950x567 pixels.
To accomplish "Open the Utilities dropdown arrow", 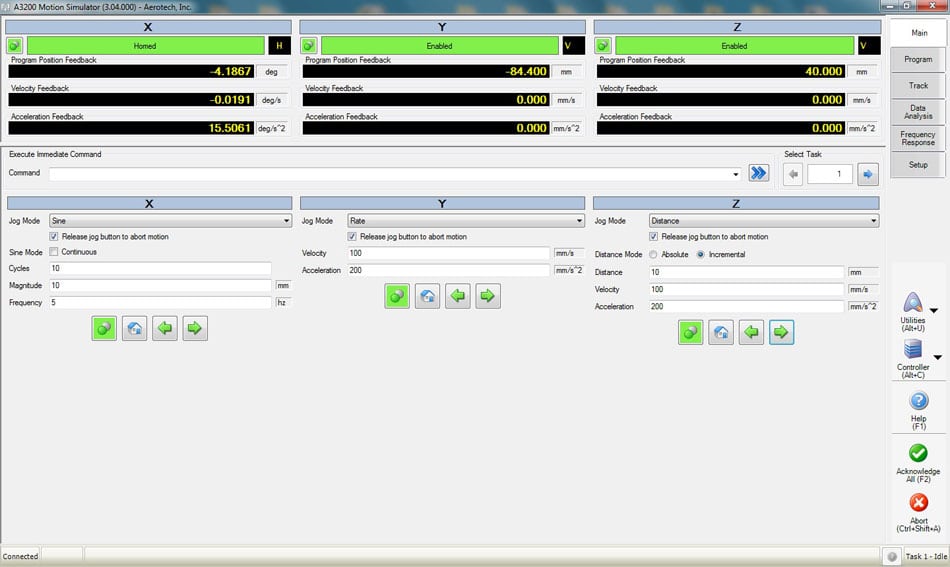I will point(934,311).
